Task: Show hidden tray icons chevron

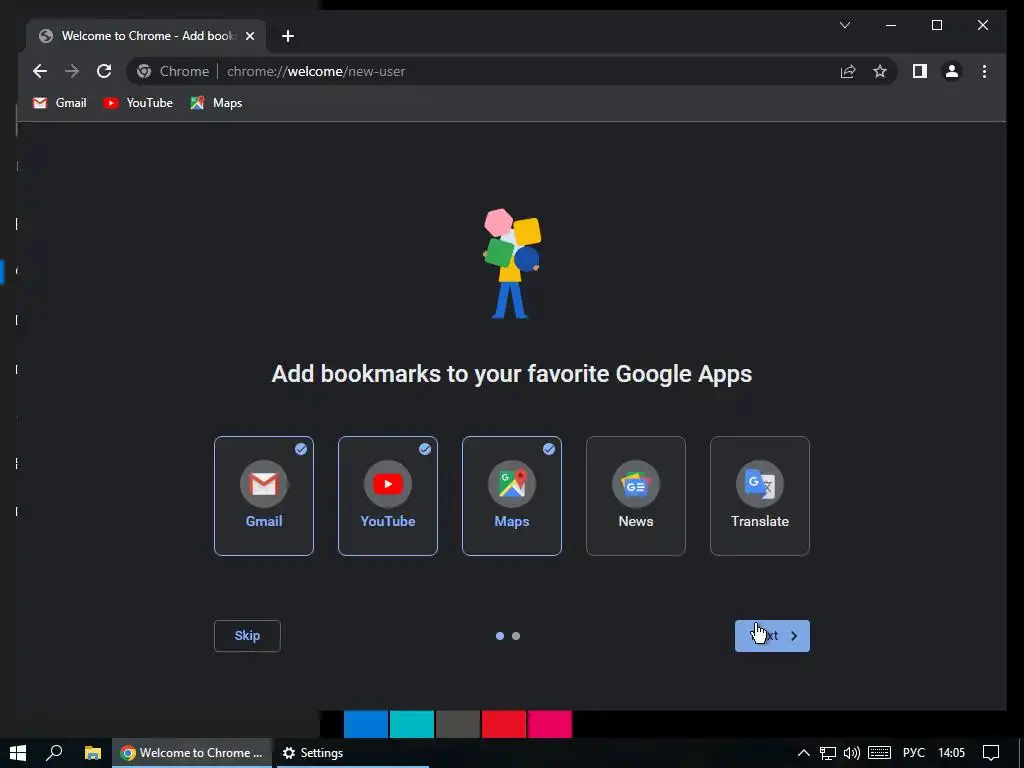Action: 804,752
